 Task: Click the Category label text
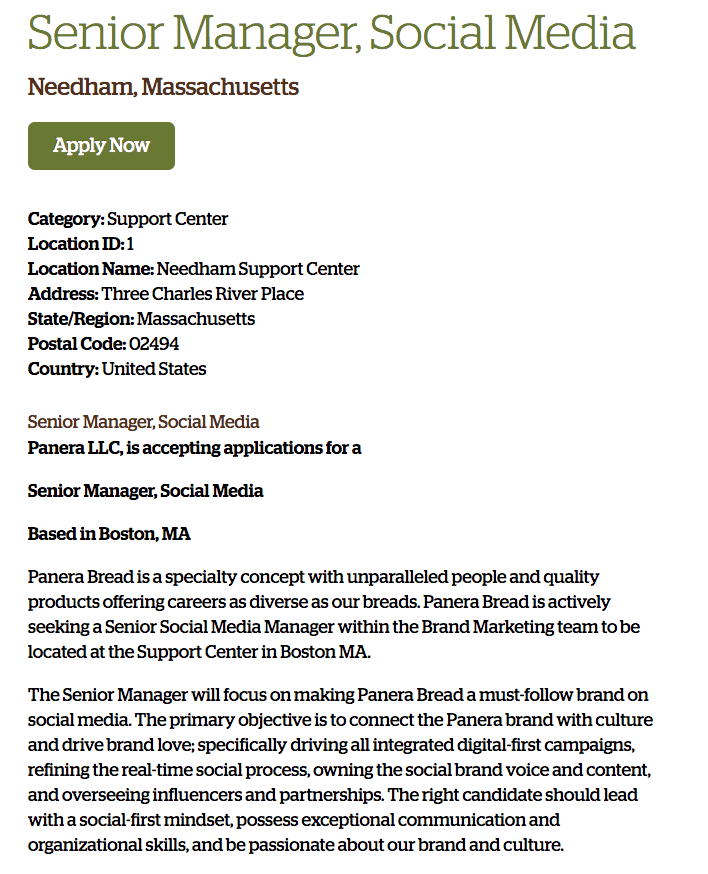pos(65,219)
